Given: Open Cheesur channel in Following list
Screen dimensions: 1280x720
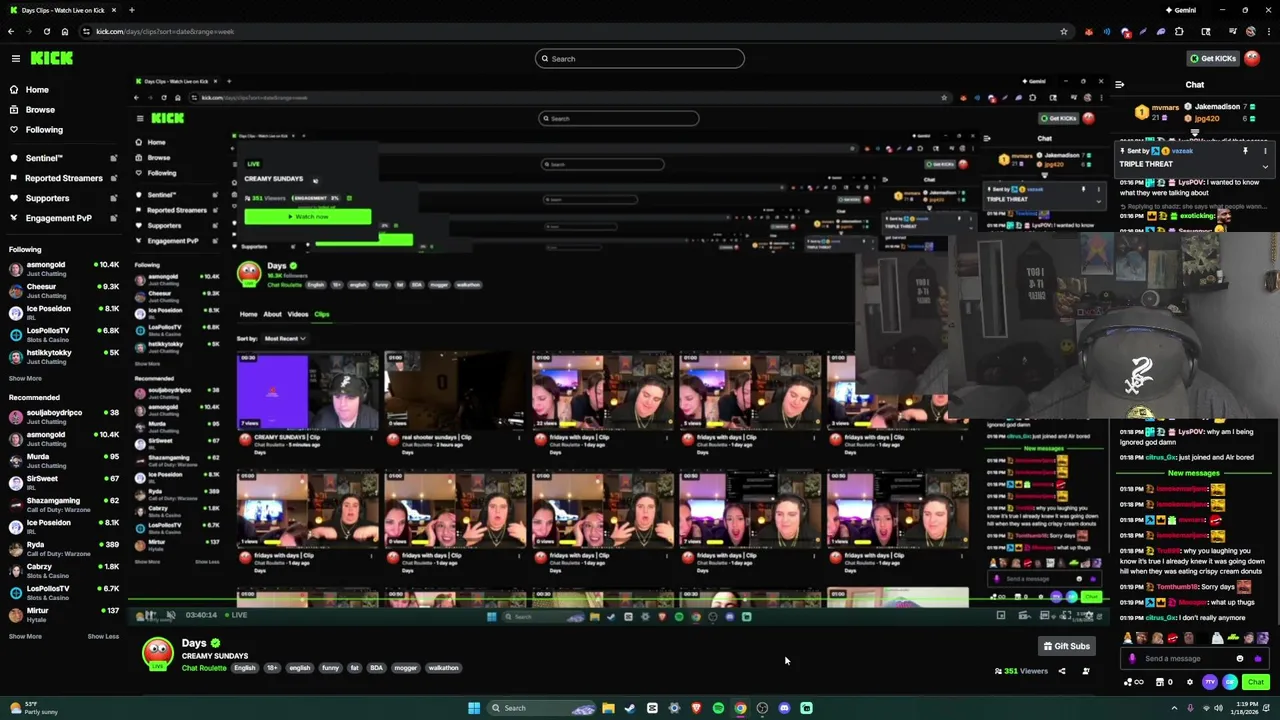Looking at the screenshot, I should pos(62,291).
